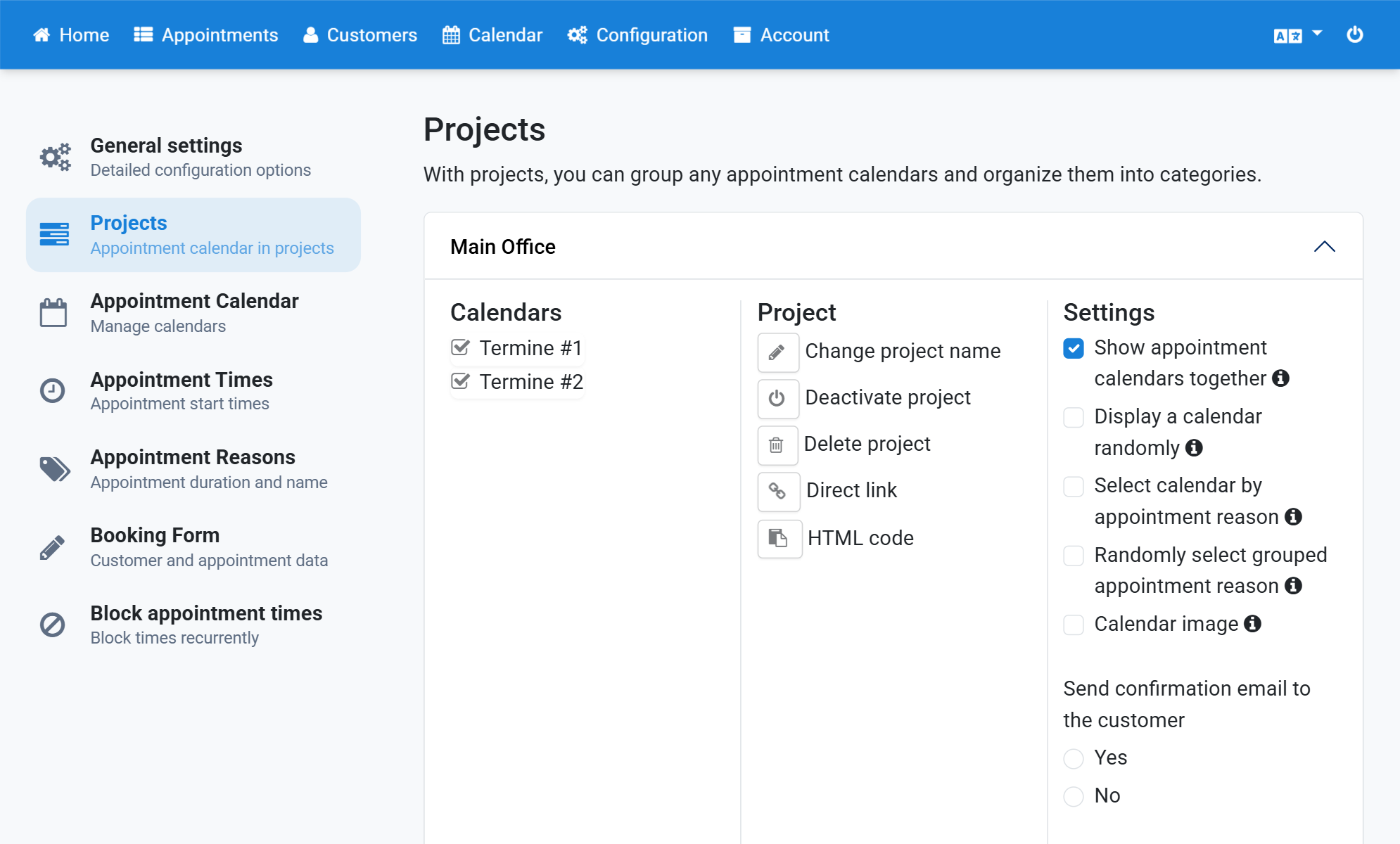This screenshot has height=844, width=1400.
Task: Click the paste icon for HTML code
Action: 779,539
